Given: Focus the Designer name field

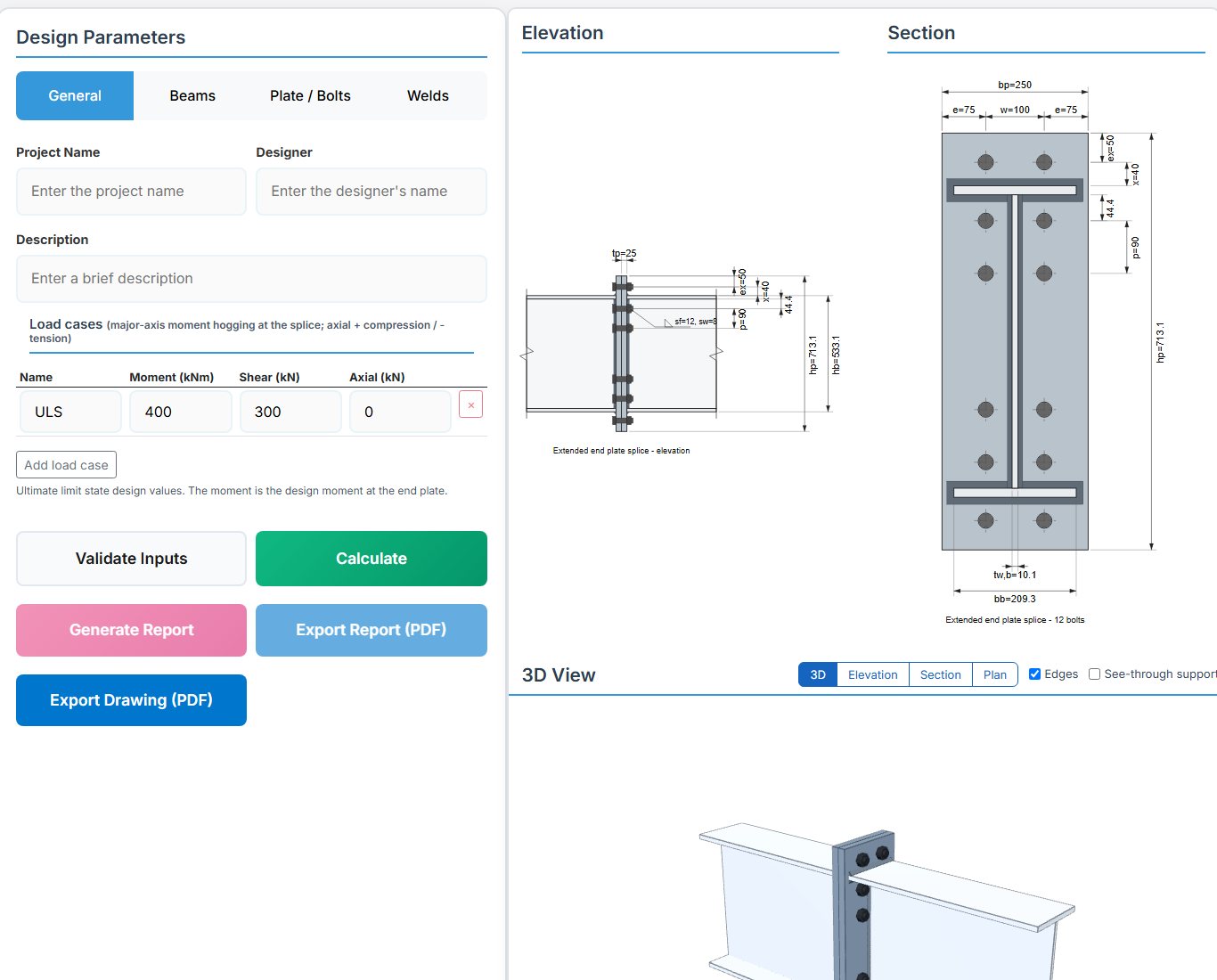Looking at the screenshot, I should pyautogui.click(x=372, y=192).
